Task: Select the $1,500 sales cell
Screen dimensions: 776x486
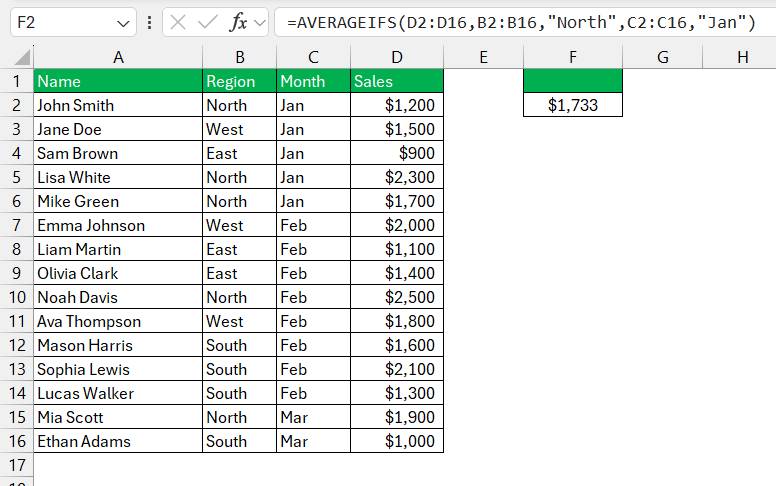Action: 397,129
